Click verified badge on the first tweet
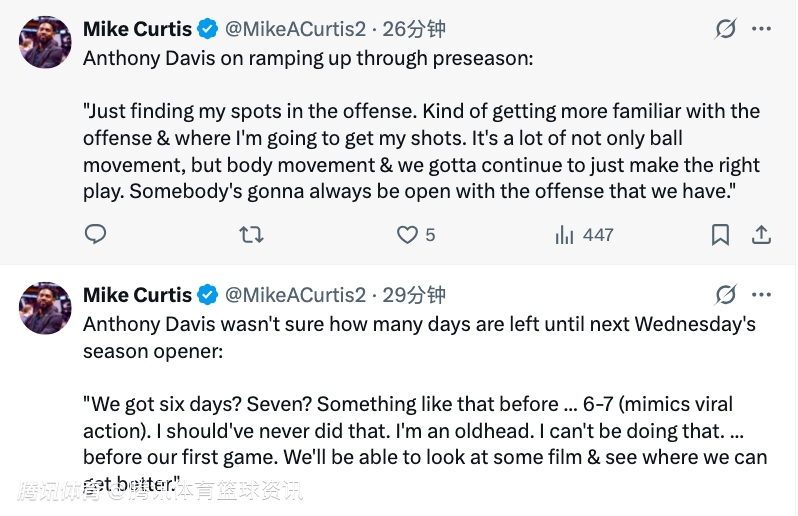The height and width of the screenshot is (516, 798). pos(208,29)
